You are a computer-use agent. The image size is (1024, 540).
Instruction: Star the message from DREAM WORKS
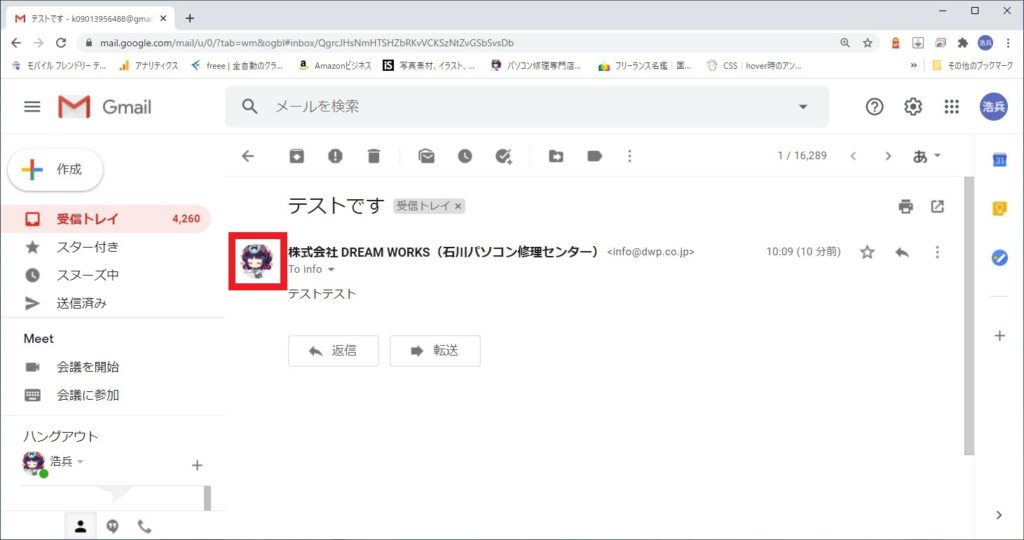click(x=867, y=252)
